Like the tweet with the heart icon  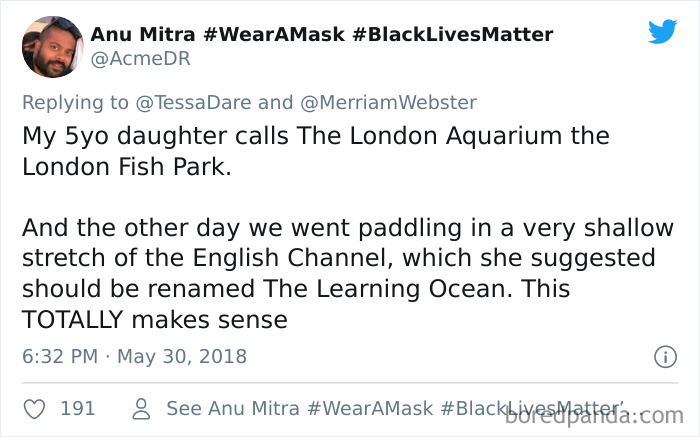pos(33,408)
